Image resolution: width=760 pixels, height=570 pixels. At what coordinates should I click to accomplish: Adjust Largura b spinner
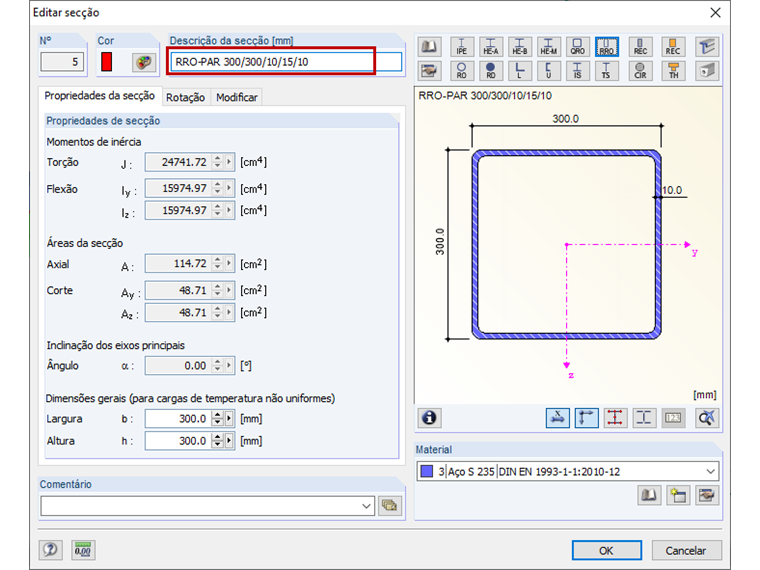pyautogui.click(x=218, y=419)
